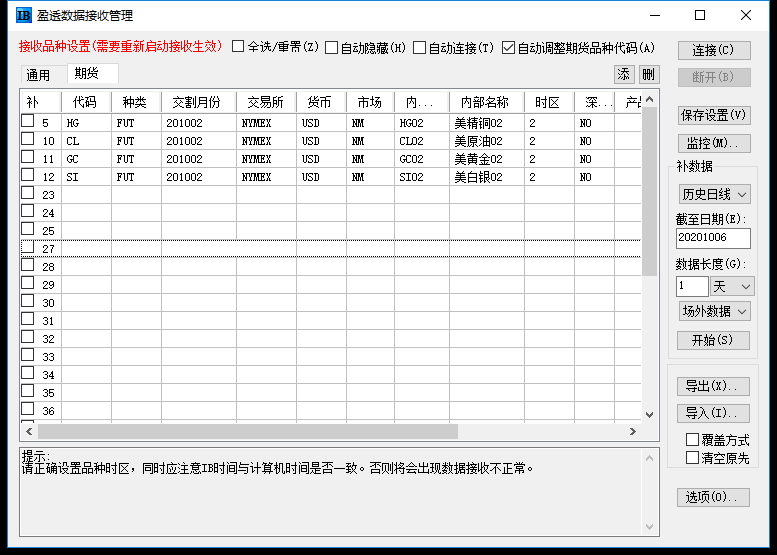Expand the 天 unit dropdown

click(731, 286)
